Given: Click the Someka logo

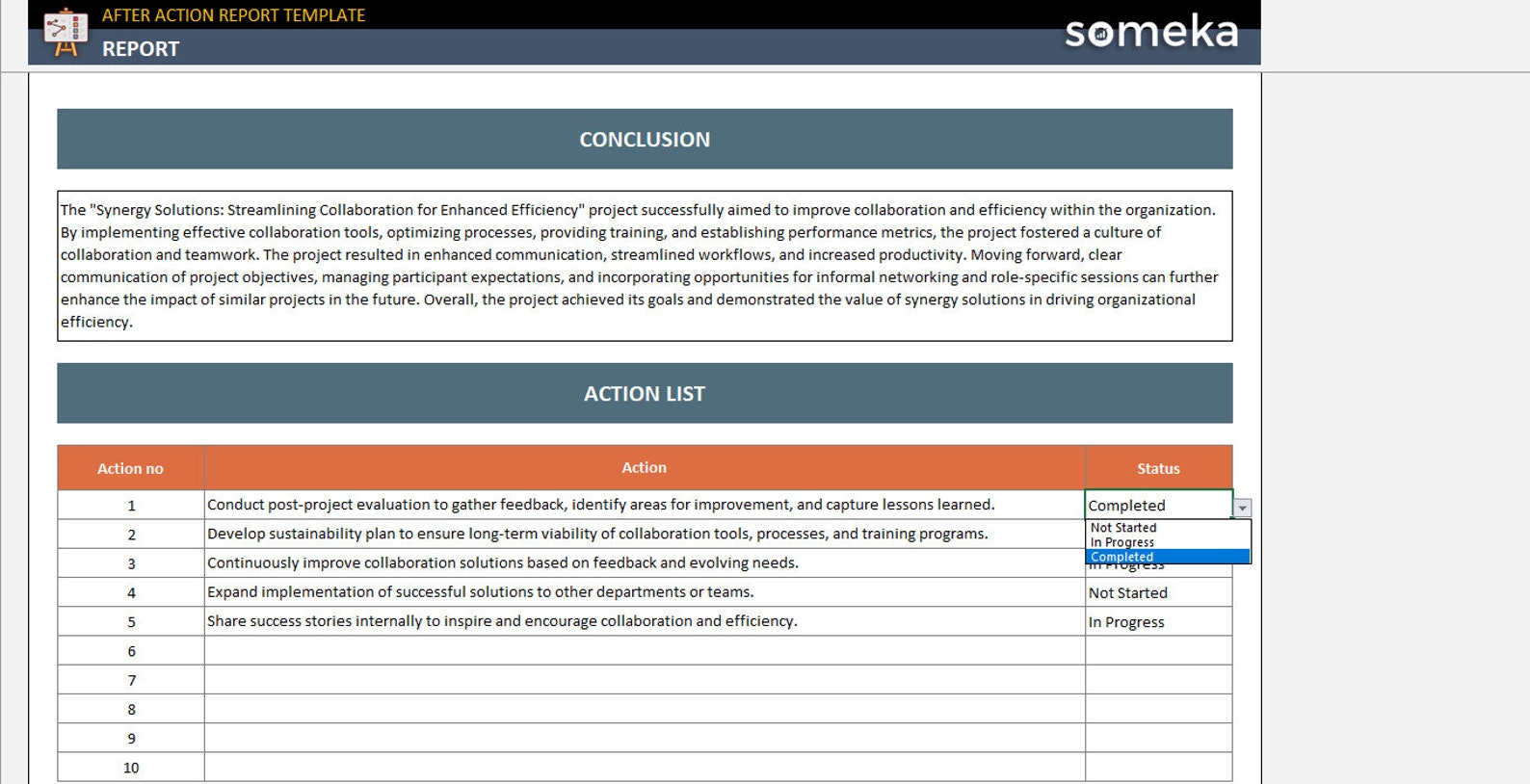Looking at the screenshot, I should pyautogui.click(x=1151, y=31).
